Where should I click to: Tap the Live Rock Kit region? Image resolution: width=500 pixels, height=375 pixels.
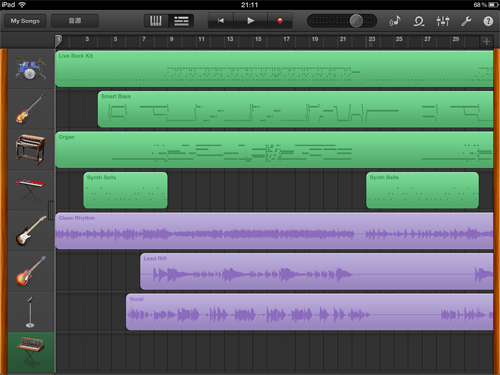[274, 69]
